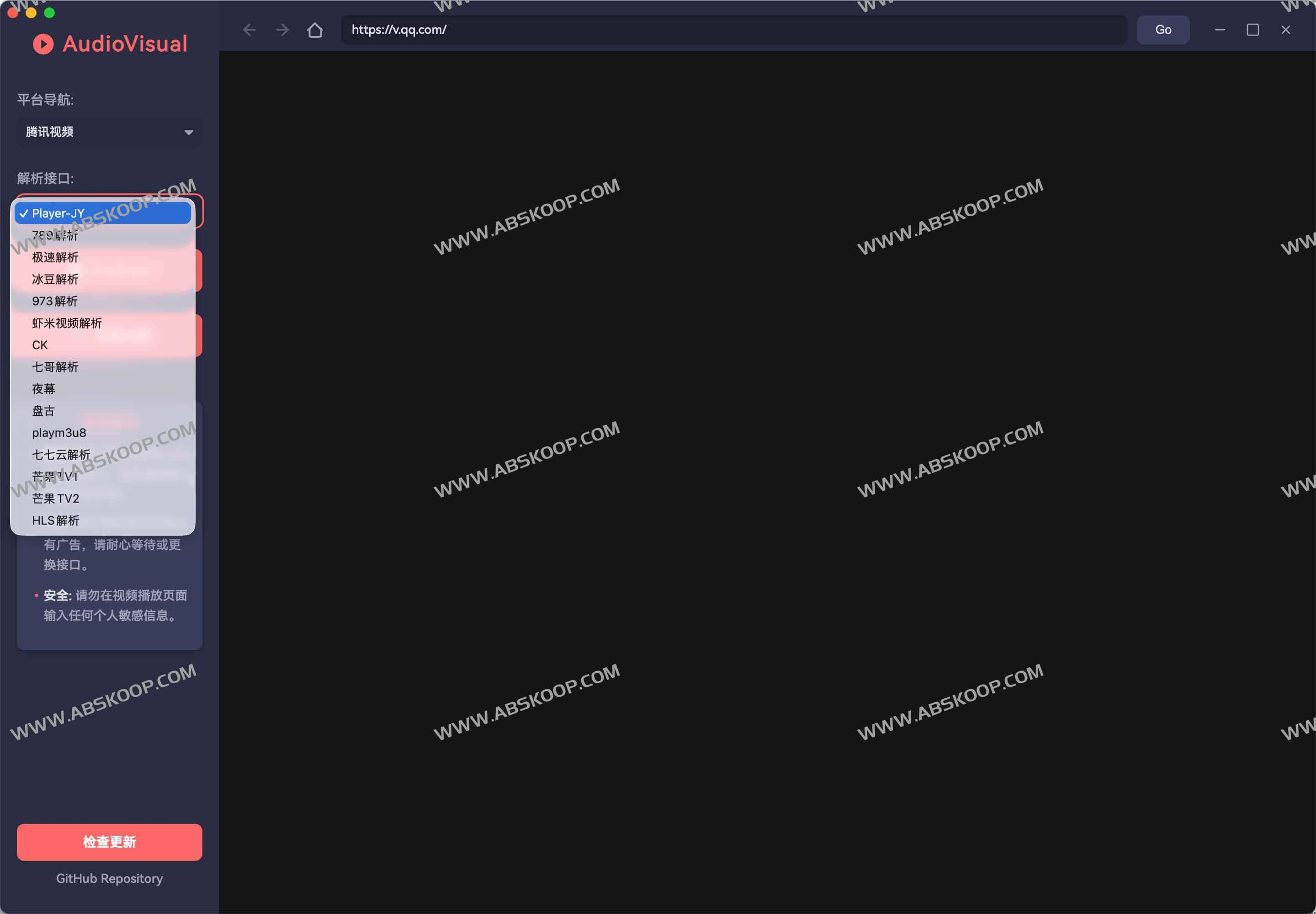Screen dimensions: 1316x914
Task: Click the home icon in toolbar
Action: click(x=315, y=30)
